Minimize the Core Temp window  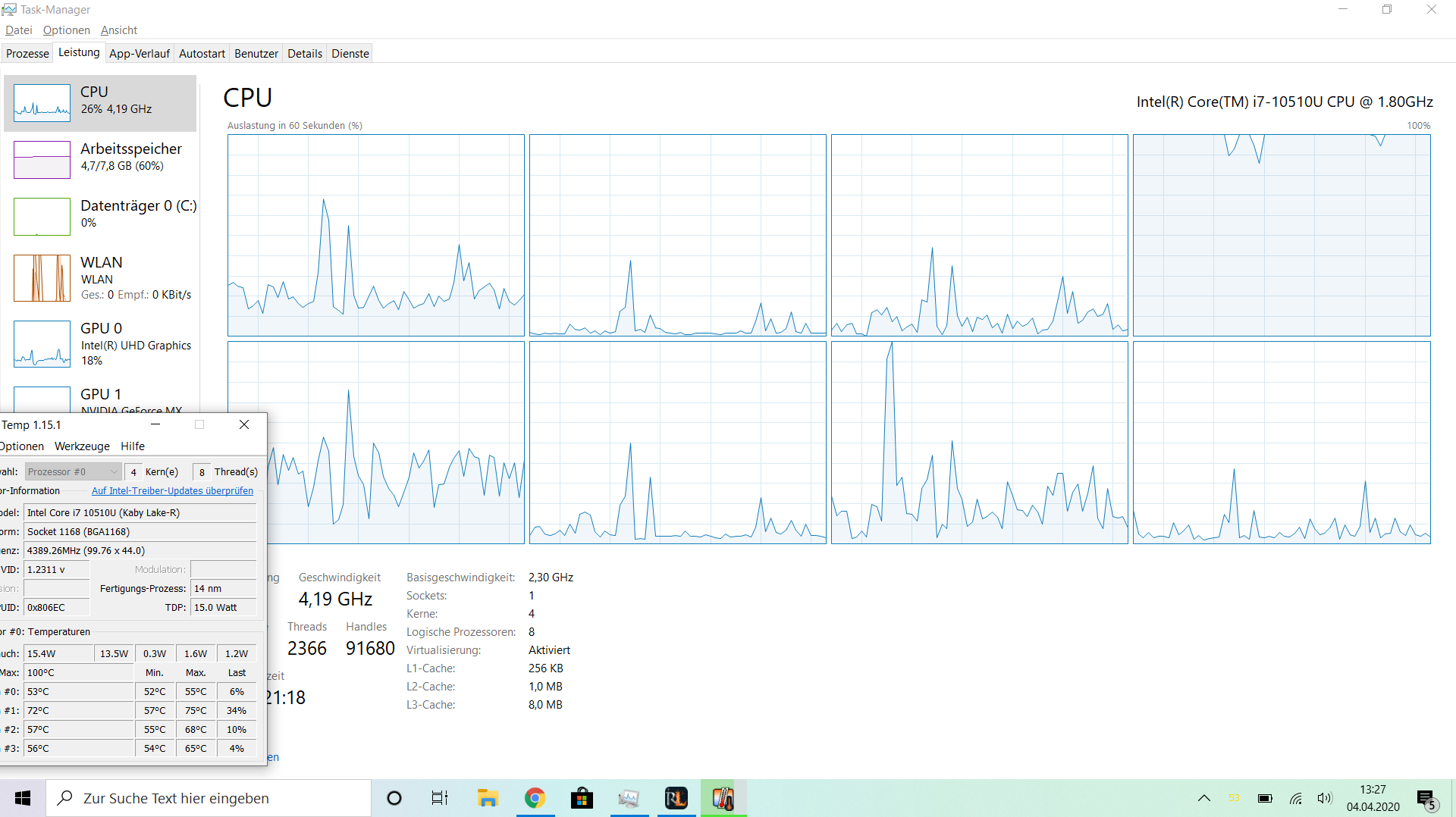[155, 424]
